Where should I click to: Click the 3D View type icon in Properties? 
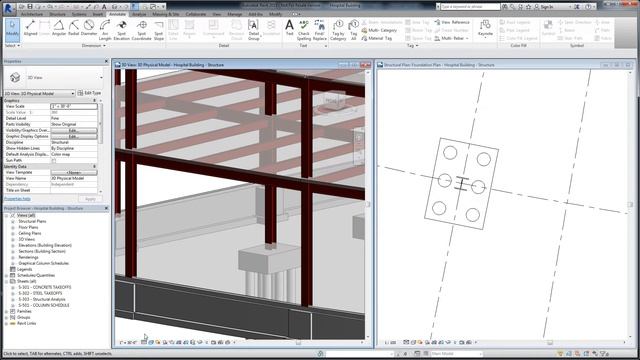(x=15, y=78)
